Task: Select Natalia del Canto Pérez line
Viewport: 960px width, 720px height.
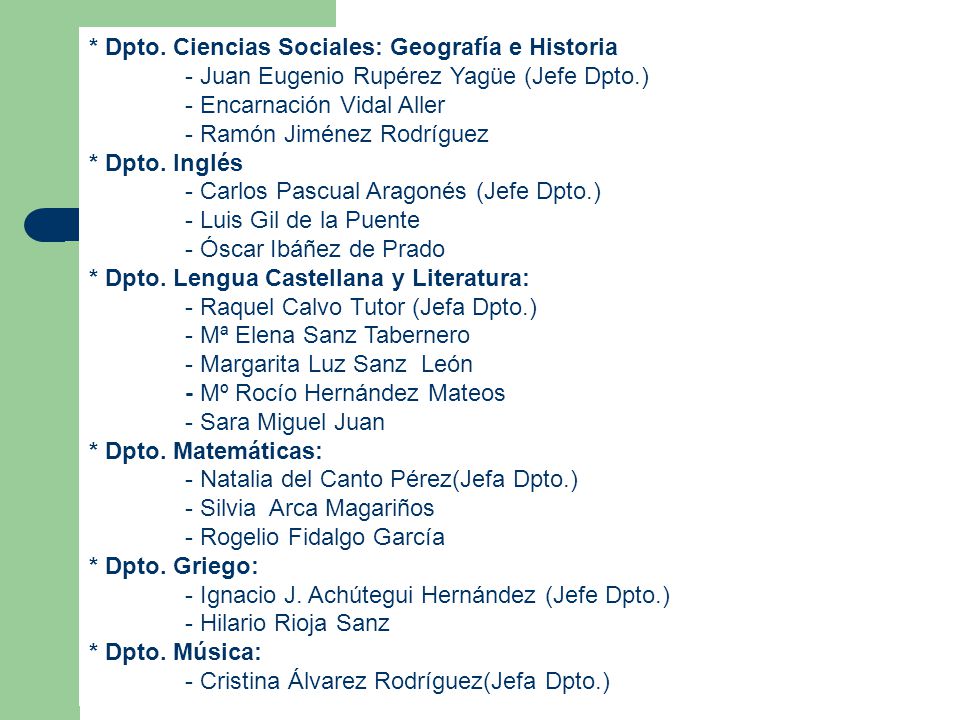Action: tap(381, 479)
